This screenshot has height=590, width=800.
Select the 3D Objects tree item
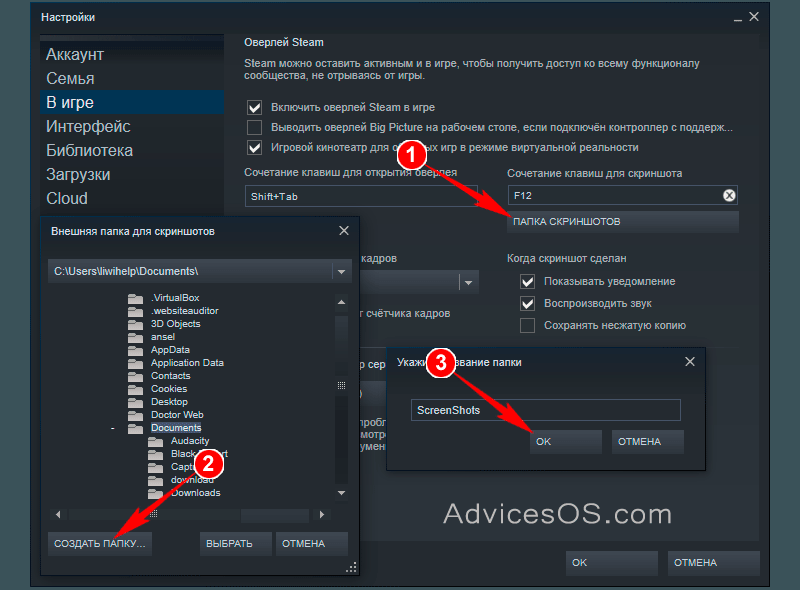point(176,324)
